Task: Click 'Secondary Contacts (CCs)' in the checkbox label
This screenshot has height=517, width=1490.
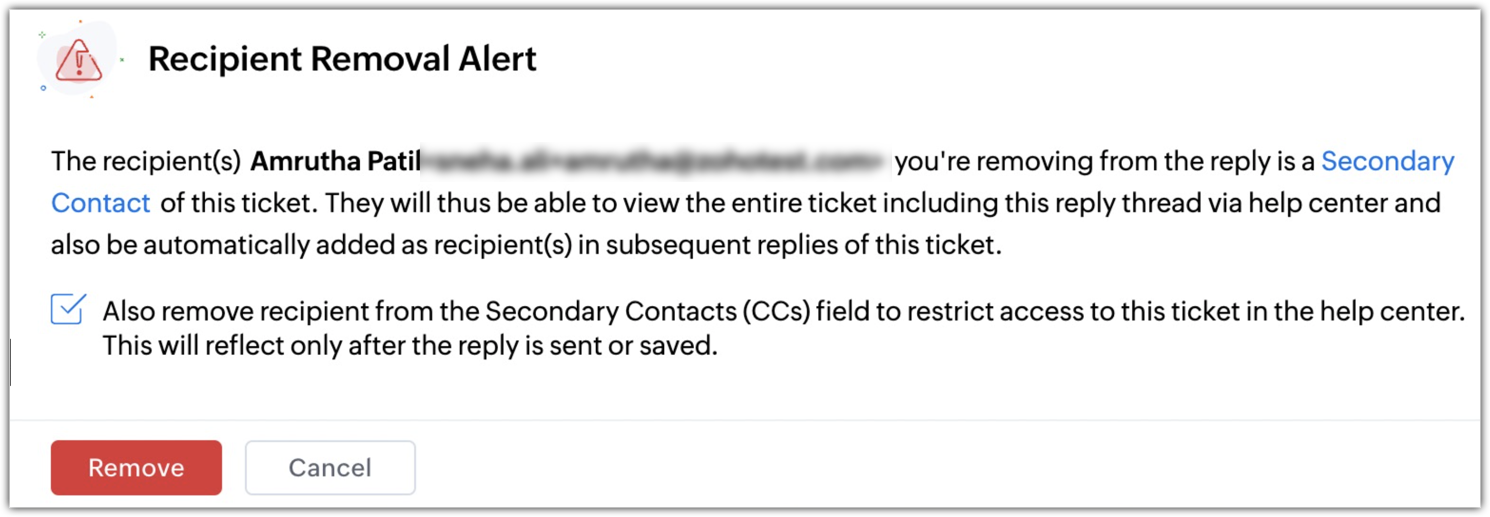Action: point(647,312)
